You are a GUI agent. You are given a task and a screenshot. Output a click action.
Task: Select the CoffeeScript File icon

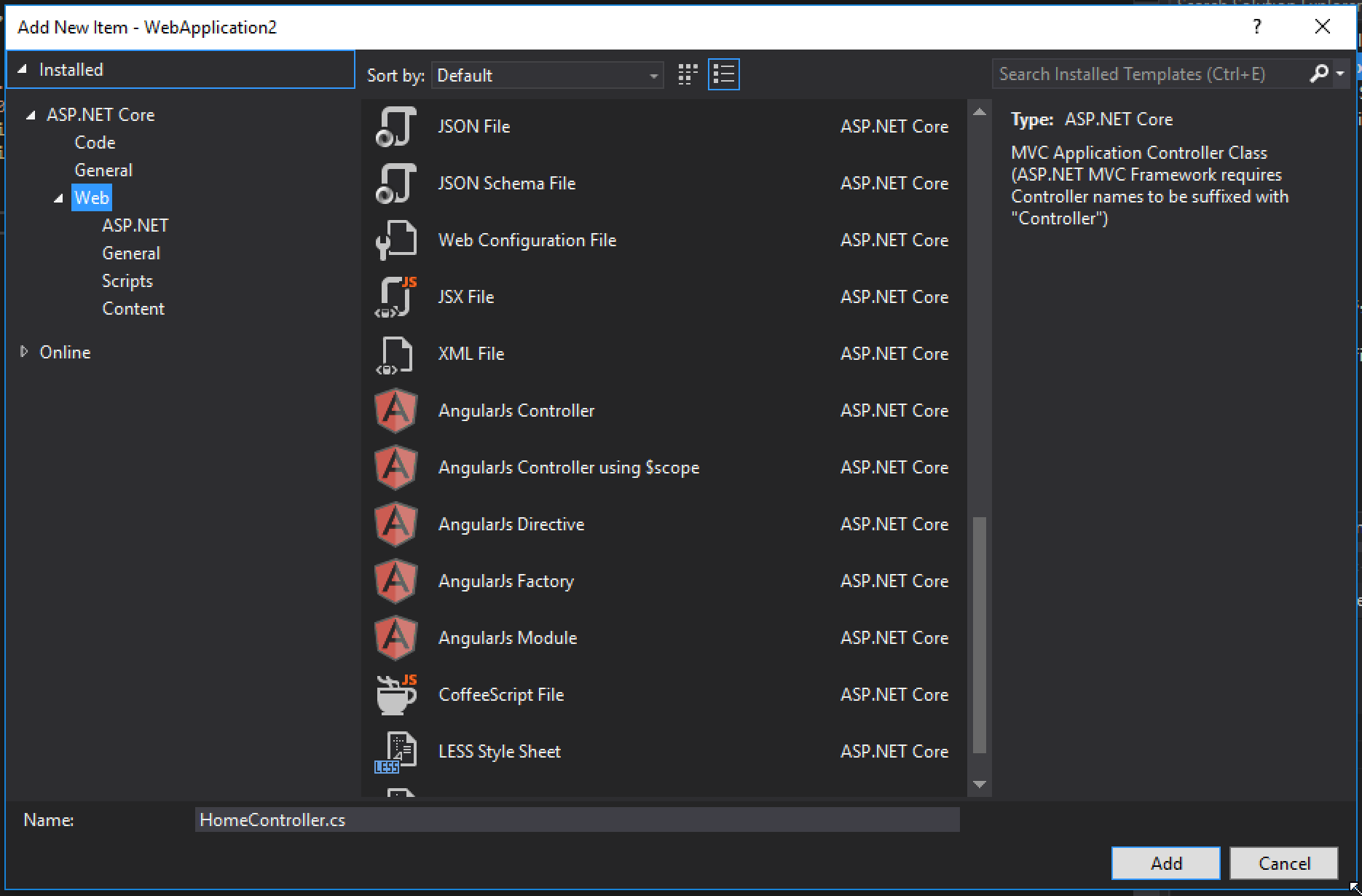(395, 695)
